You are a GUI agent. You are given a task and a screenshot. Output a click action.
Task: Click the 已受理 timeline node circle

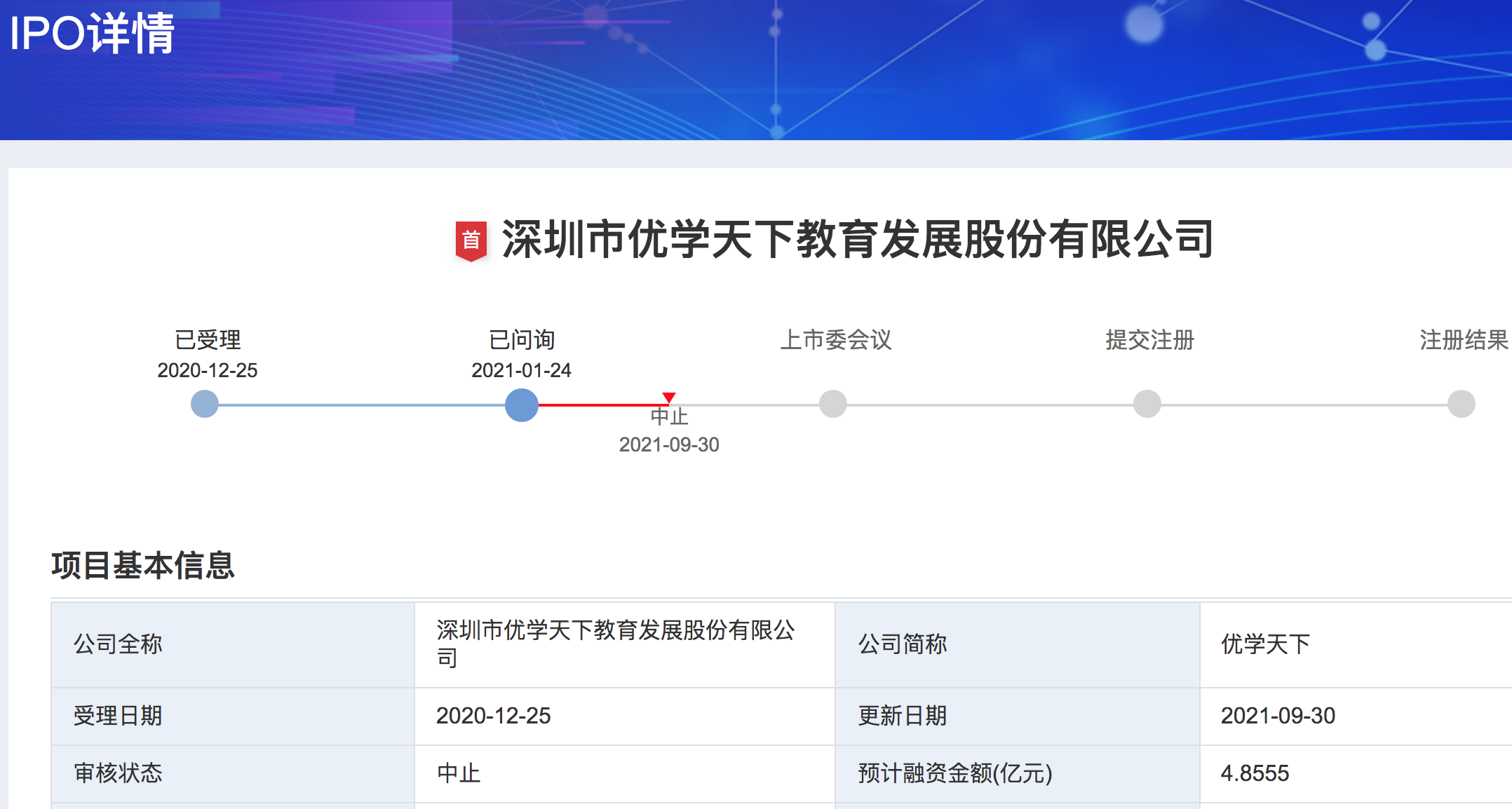[205, 404]
